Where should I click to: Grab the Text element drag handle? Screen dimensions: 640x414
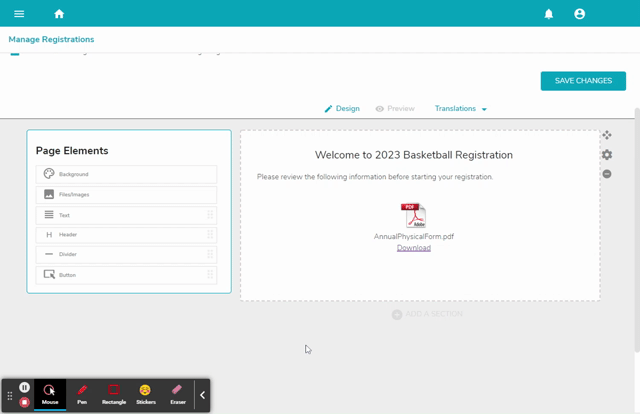coord(210,215)
